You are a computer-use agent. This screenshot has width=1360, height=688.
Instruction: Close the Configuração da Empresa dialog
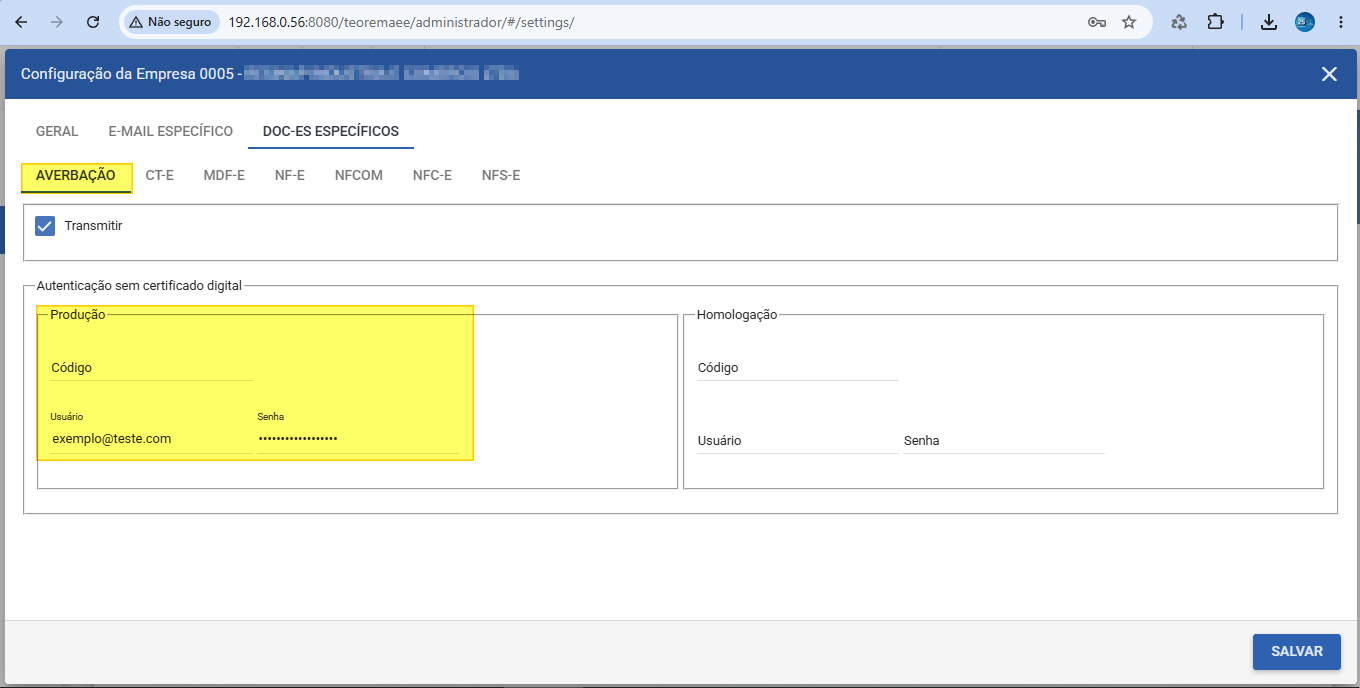(1329, 74)
